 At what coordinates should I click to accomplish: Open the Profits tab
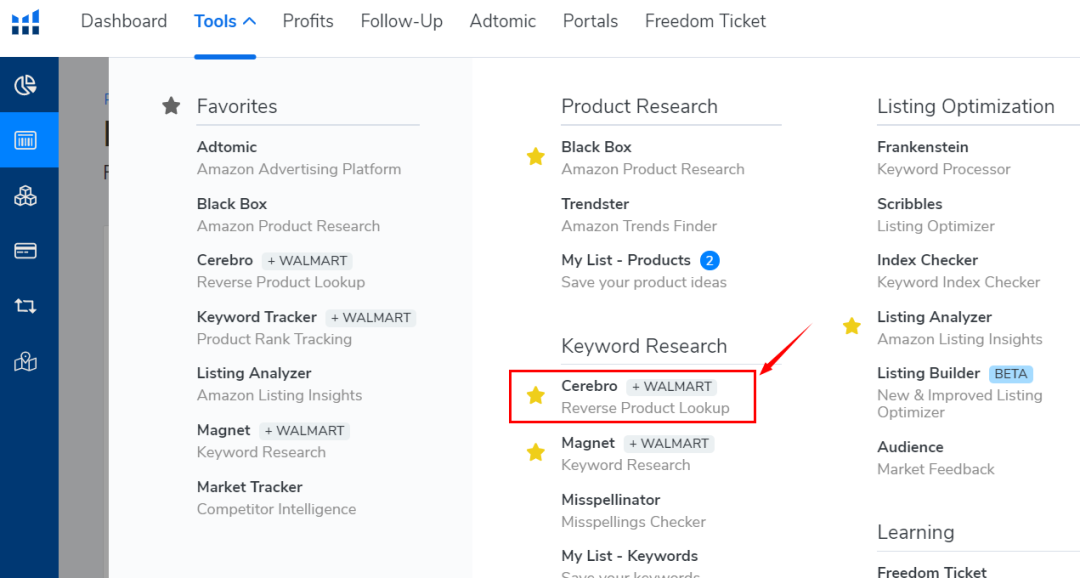click(x=308, y=21)
